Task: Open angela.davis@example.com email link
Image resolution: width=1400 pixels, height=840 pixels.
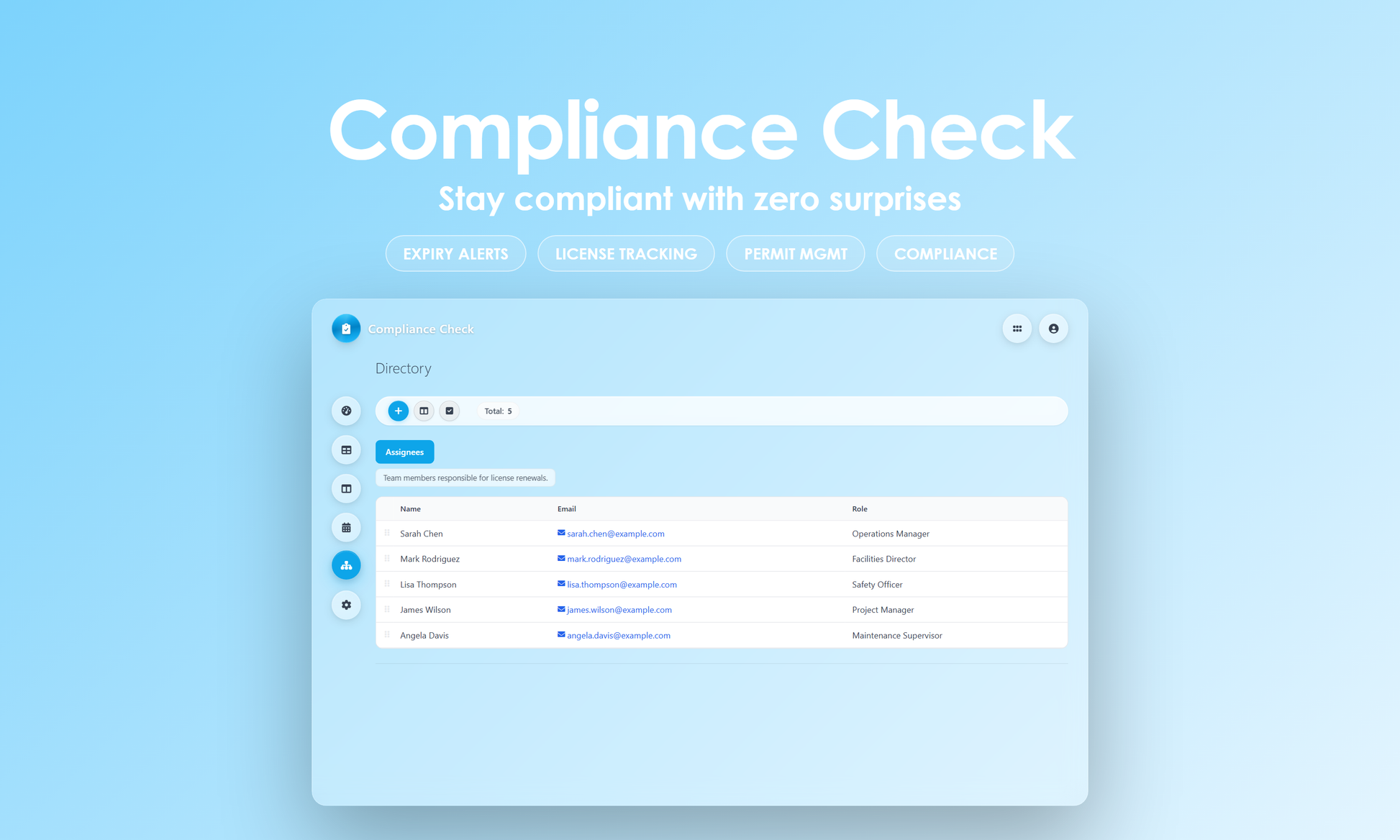Action: pyautogui.click(x=618, y=636)
